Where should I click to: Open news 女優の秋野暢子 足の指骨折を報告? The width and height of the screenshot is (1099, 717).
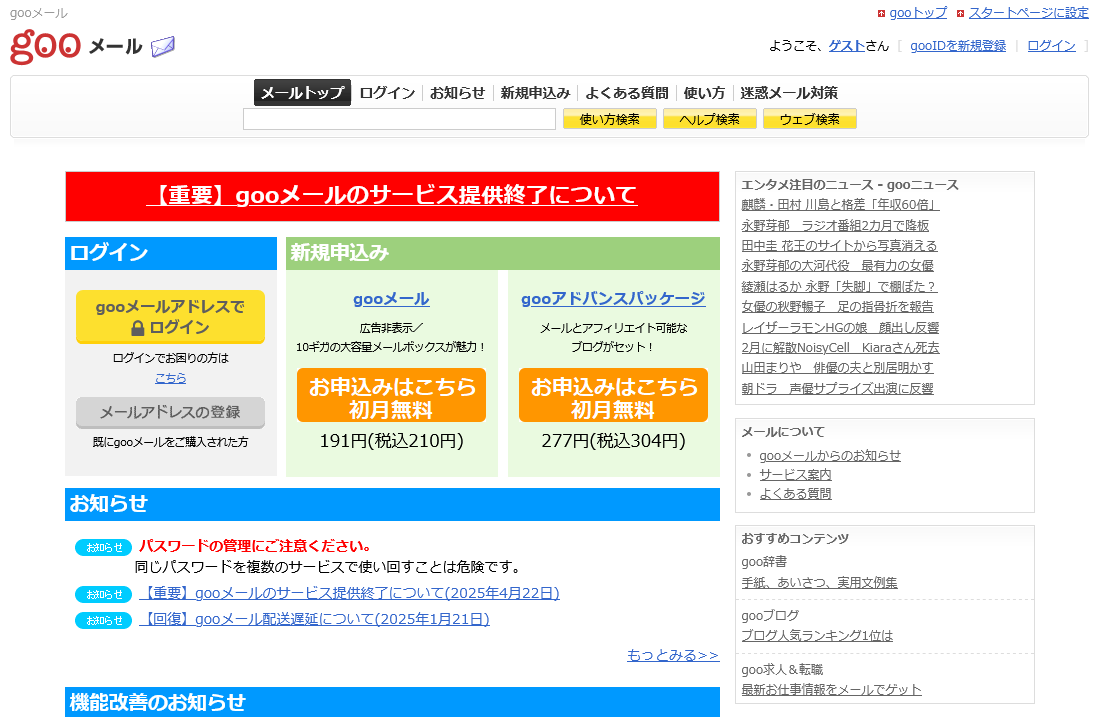tap(838, 306)
